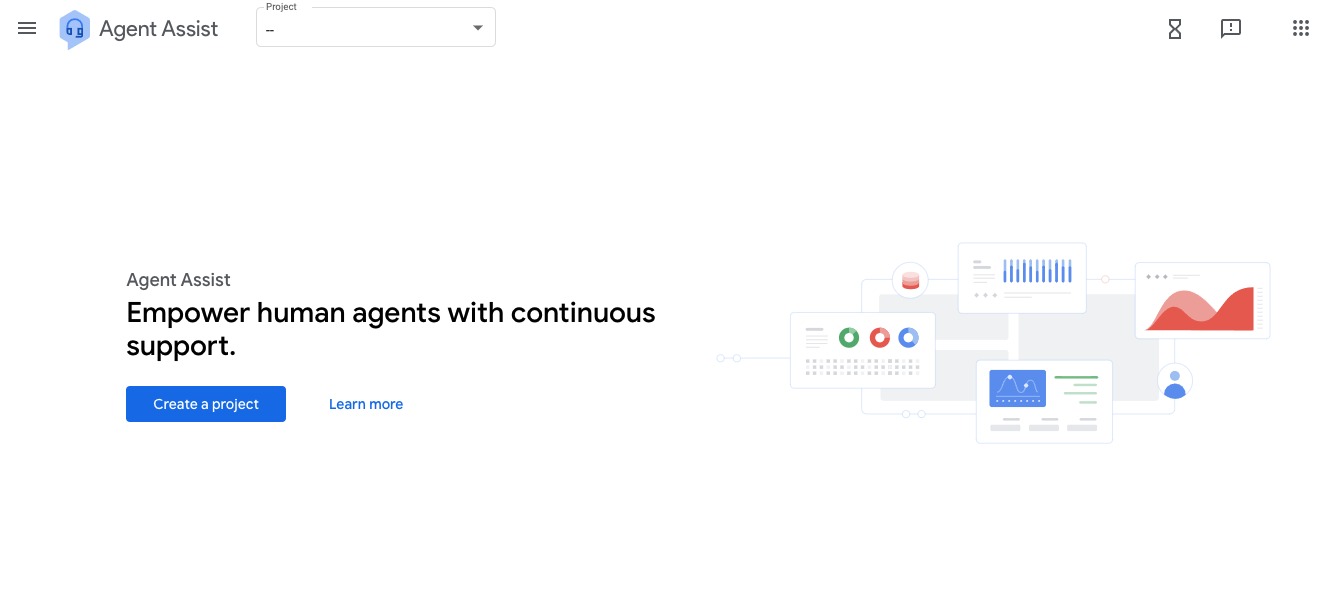Click the green donut chart icon

point(849,338)
